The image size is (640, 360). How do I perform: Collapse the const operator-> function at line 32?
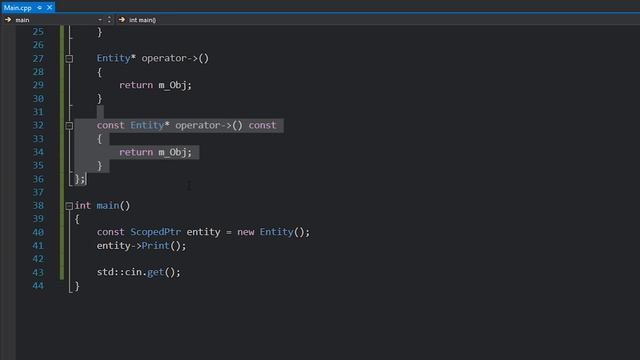point(69,126)
